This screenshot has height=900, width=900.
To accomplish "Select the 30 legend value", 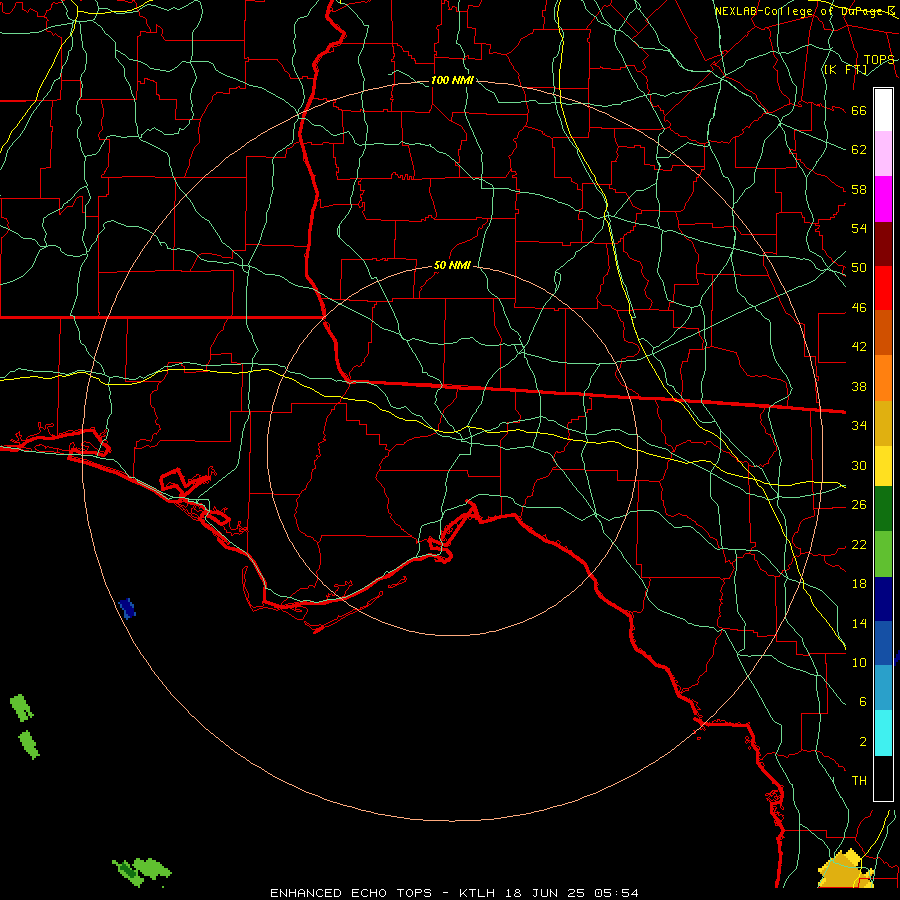I will 859,465.
